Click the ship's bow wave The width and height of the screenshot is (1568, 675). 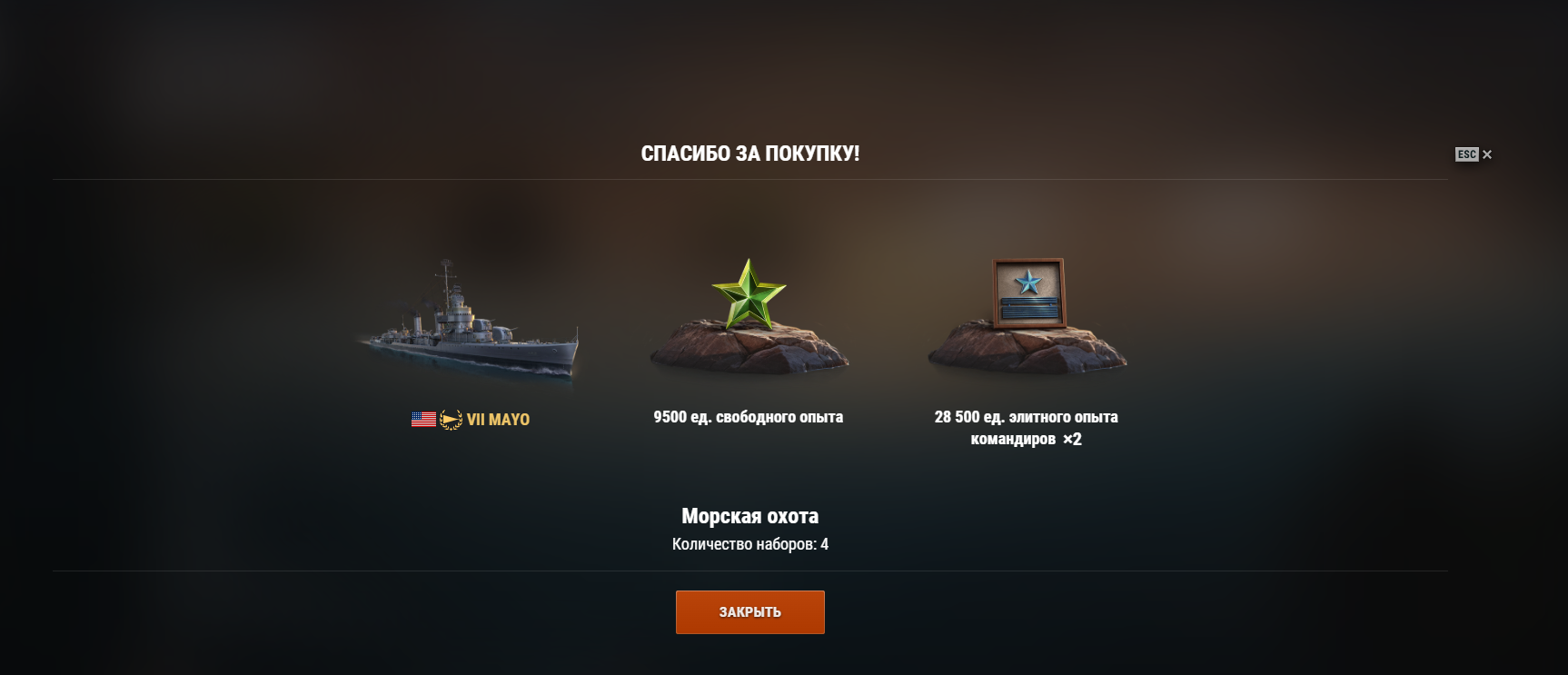coord(549,370)
